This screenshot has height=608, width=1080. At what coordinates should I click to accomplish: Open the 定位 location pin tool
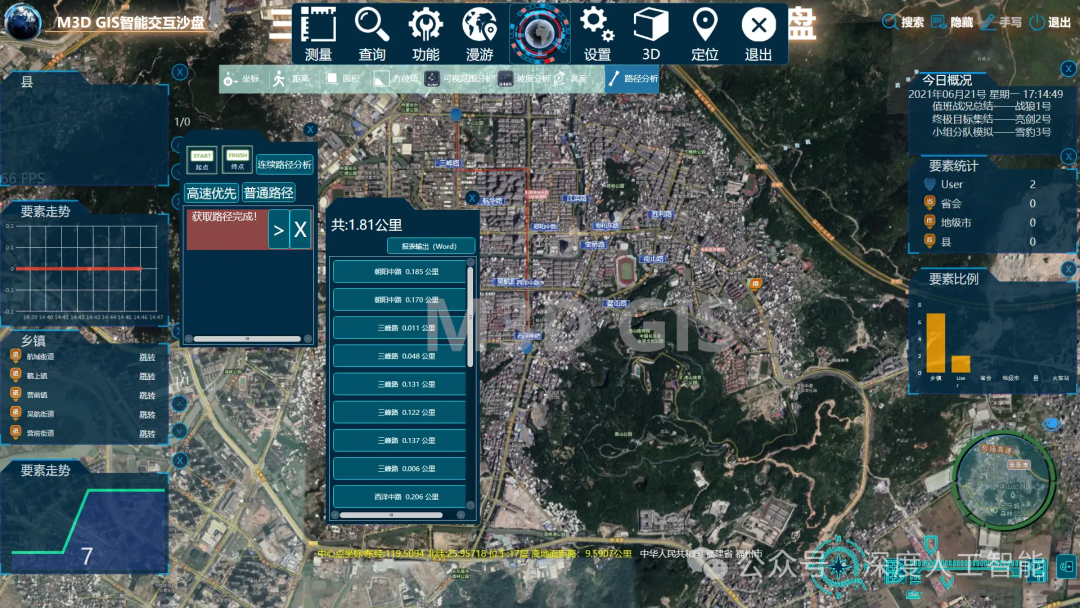tap(705, 34)
